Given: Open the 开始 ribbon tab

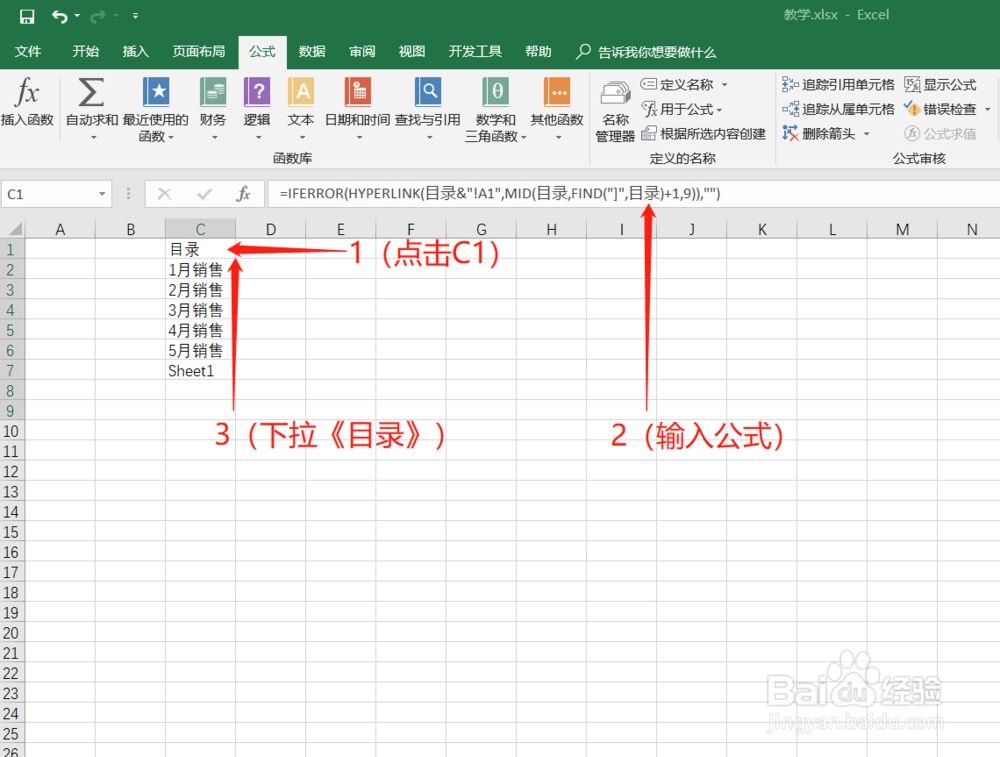Looking at the screenshot, I should [85, 51].
